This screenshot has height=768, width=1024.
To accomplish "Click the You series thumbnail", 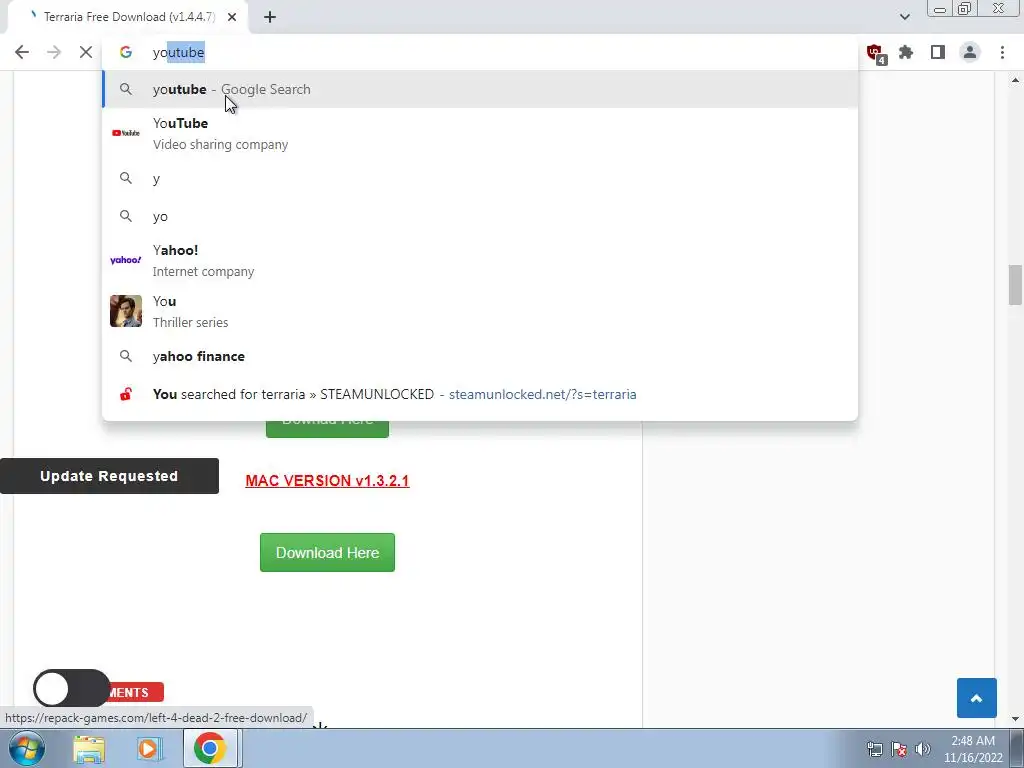I will (125, 311).
